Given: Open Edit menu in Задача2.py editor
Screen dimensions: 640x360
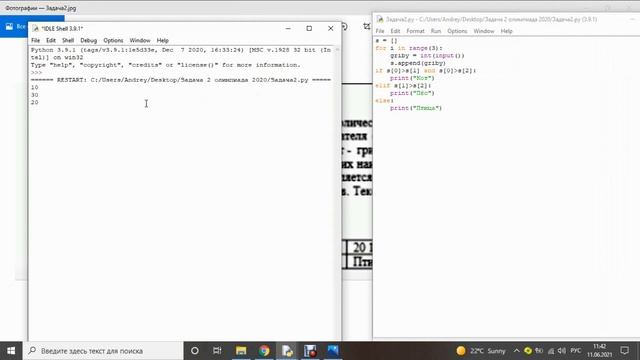Looking at the screenshot, I should coord(395,31).
